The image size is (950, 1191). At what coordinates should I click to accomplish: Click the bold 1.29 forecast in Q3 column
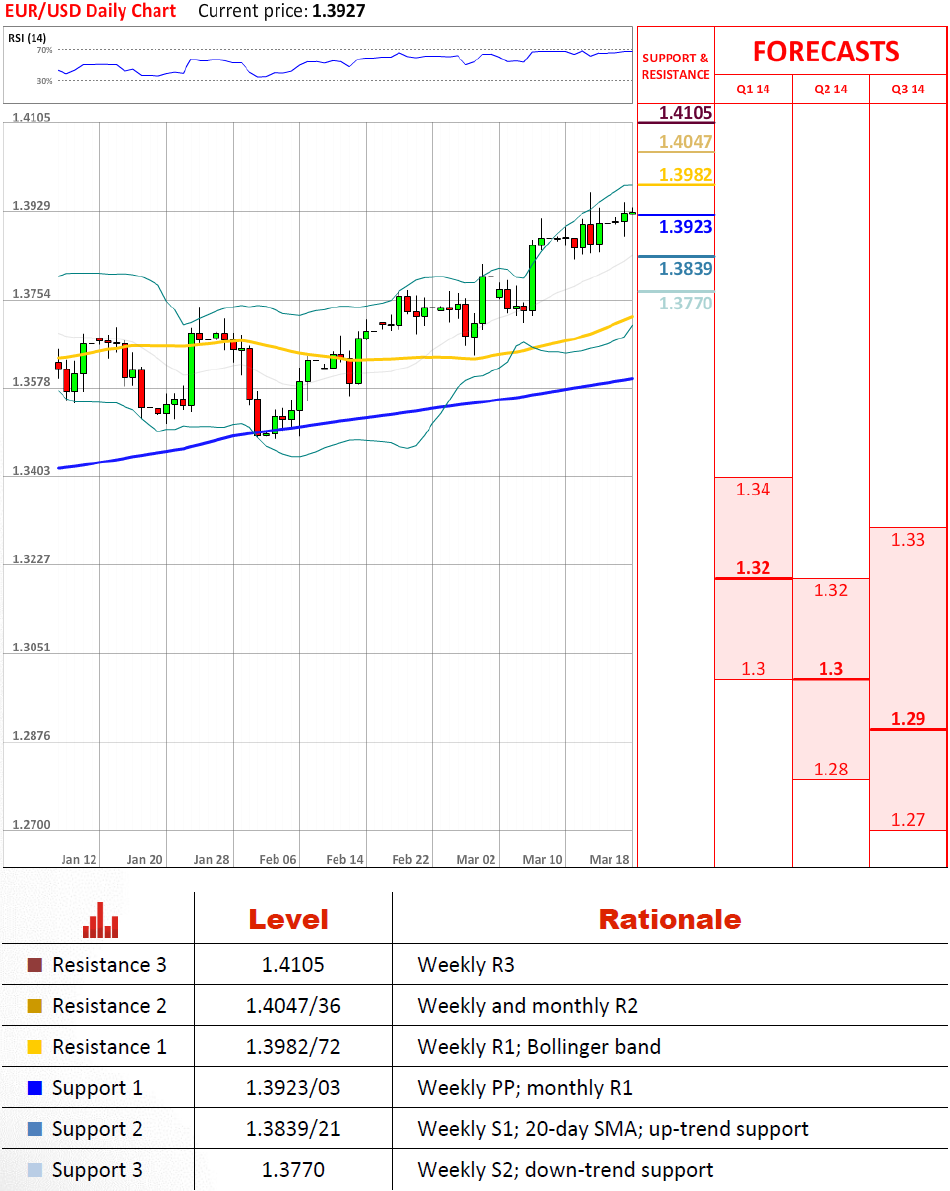[x=908, y=718]
